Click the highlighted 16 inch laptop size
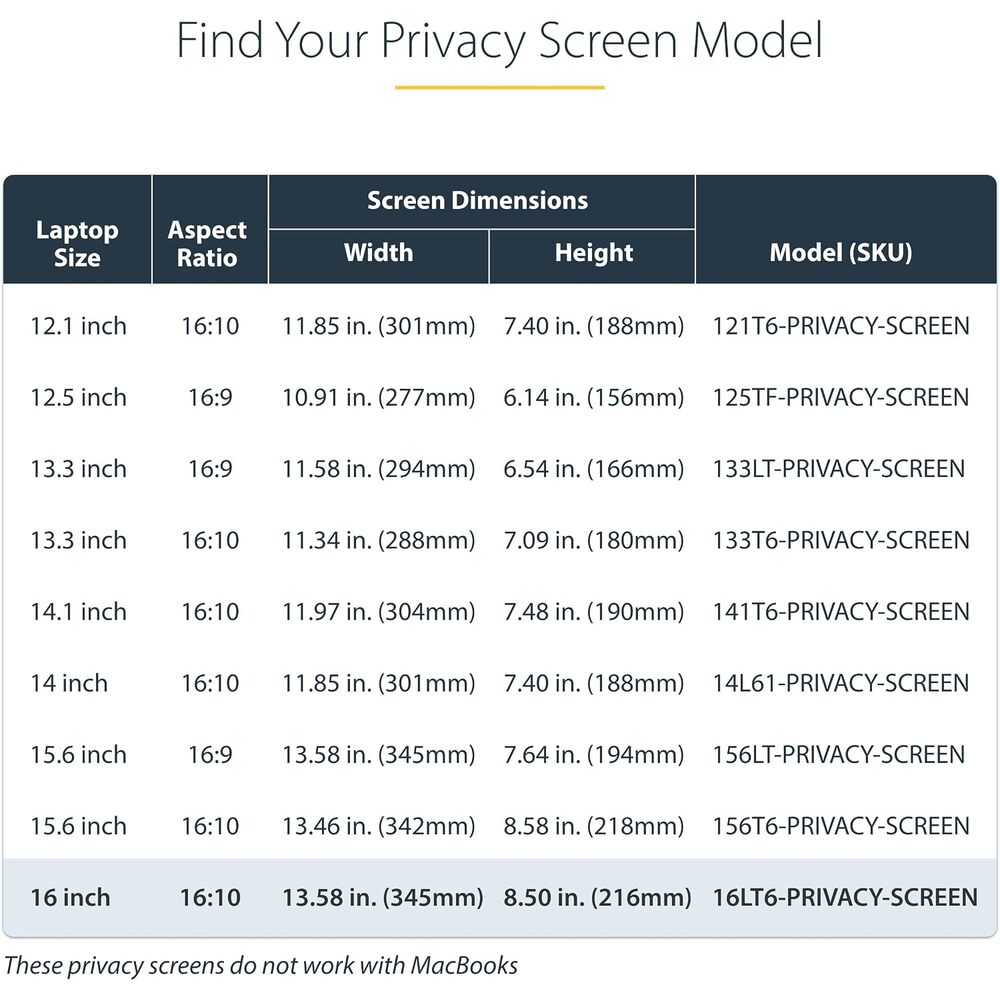 (70, 897)
